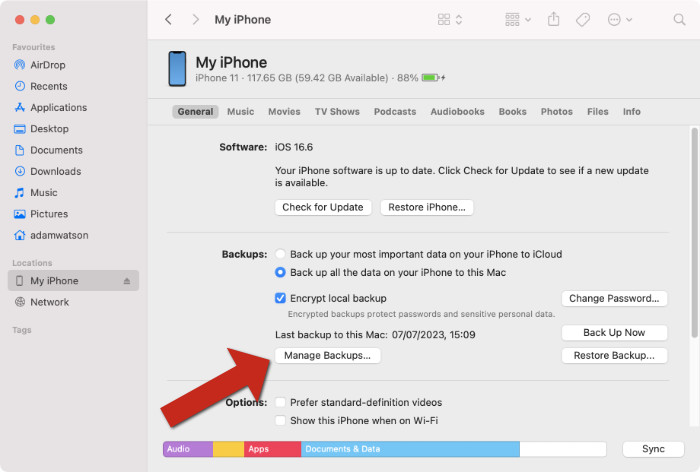Click the last backup date 07/07/2023, 15:09
Screen dimensions: 700x472
pyautogui.click(x=433, y=335)
